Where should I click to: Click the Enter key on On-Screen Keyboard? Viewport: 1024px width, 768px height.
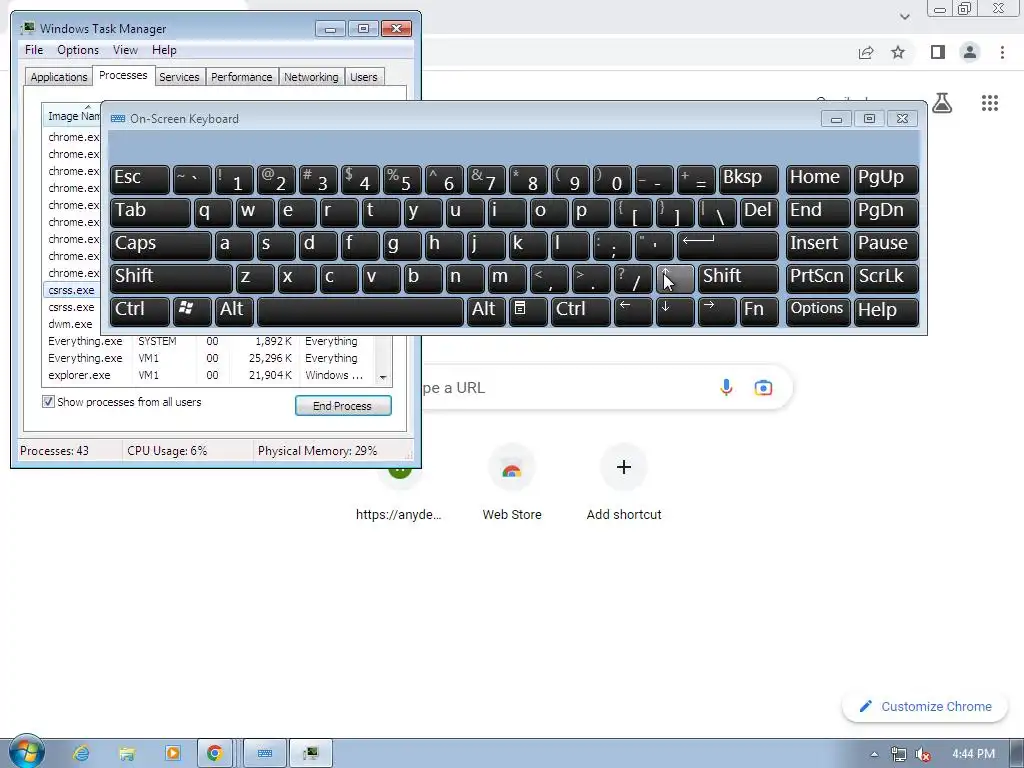[728, 246]
